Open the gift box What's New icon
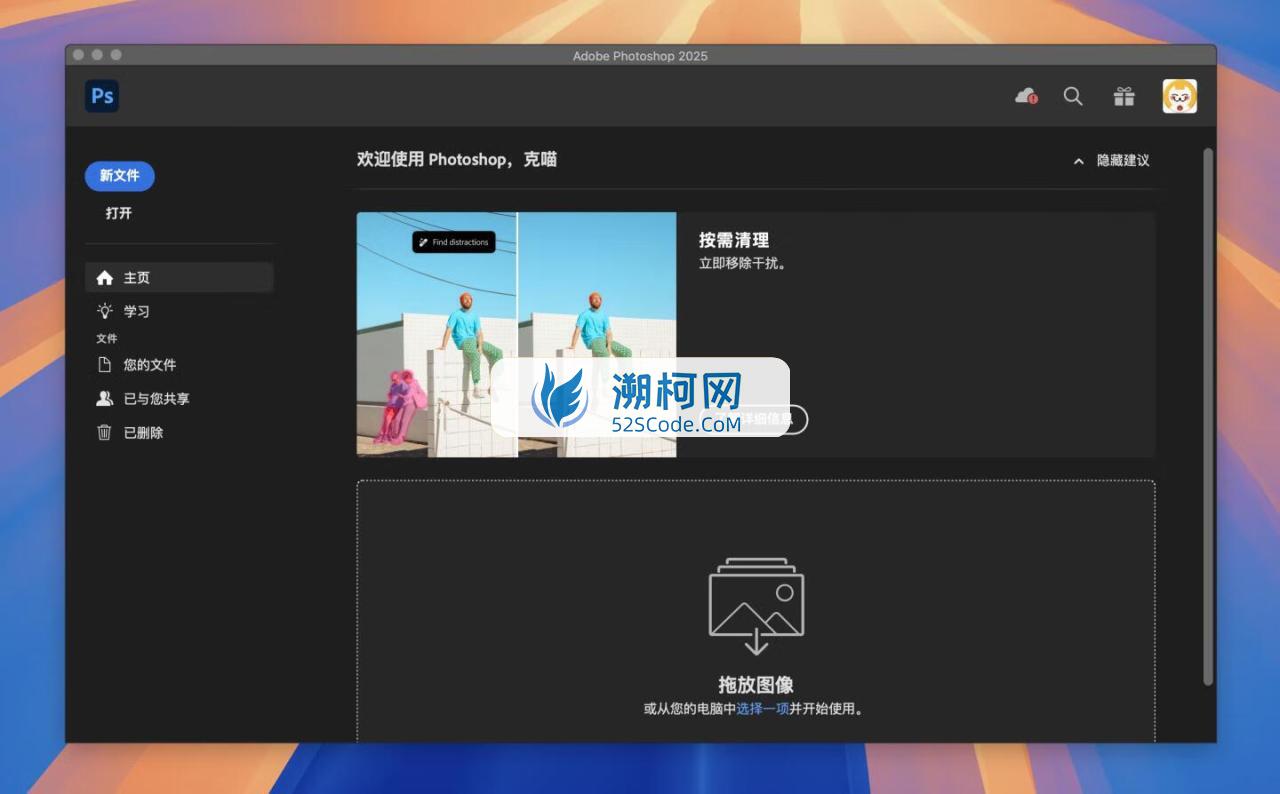The image size is (1280, 794). click(x=1125, y=96)
